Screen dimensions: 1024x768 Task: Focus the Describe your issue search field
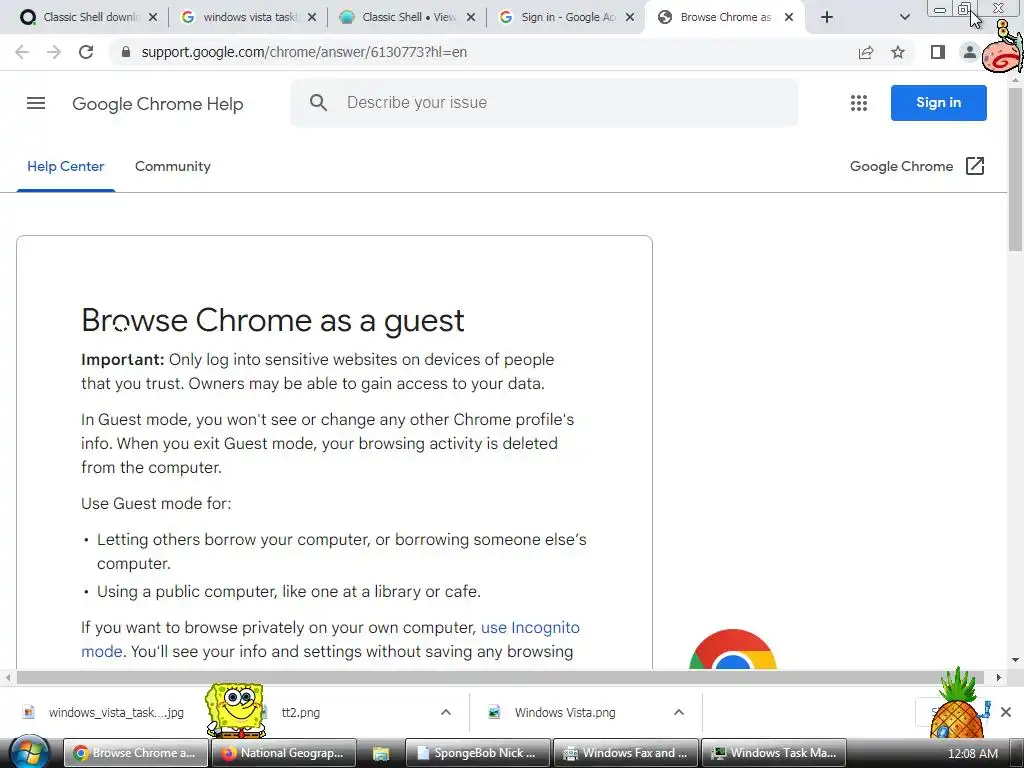click(544, 103)
